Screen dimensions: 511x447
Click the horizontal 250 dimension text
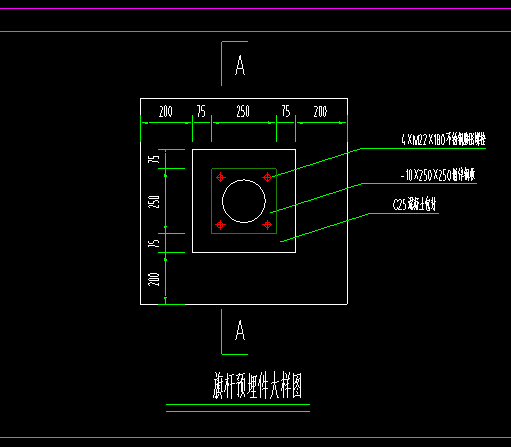click(243, 111)
